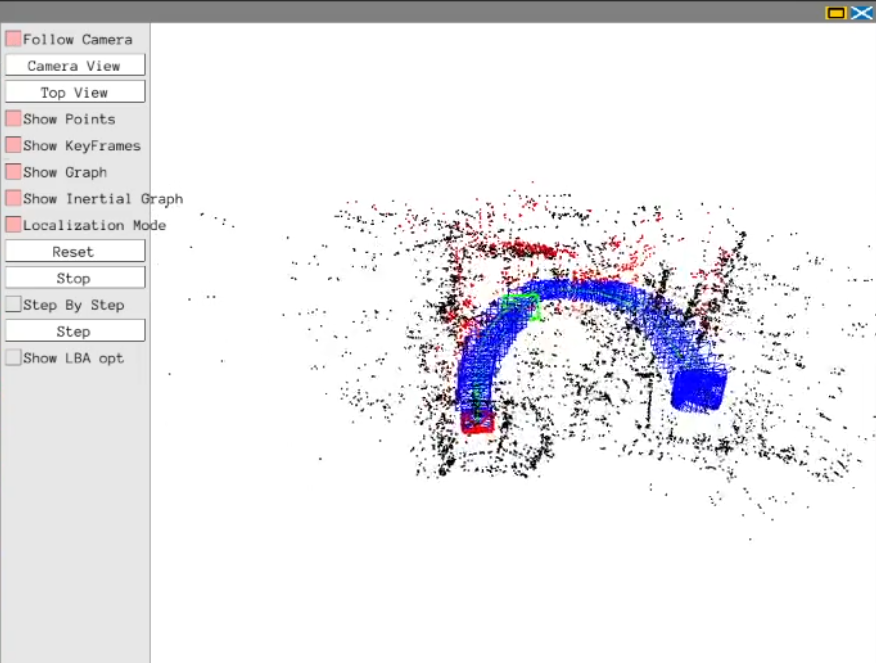
Task: Switch to Top View
Action: point(74,91)
